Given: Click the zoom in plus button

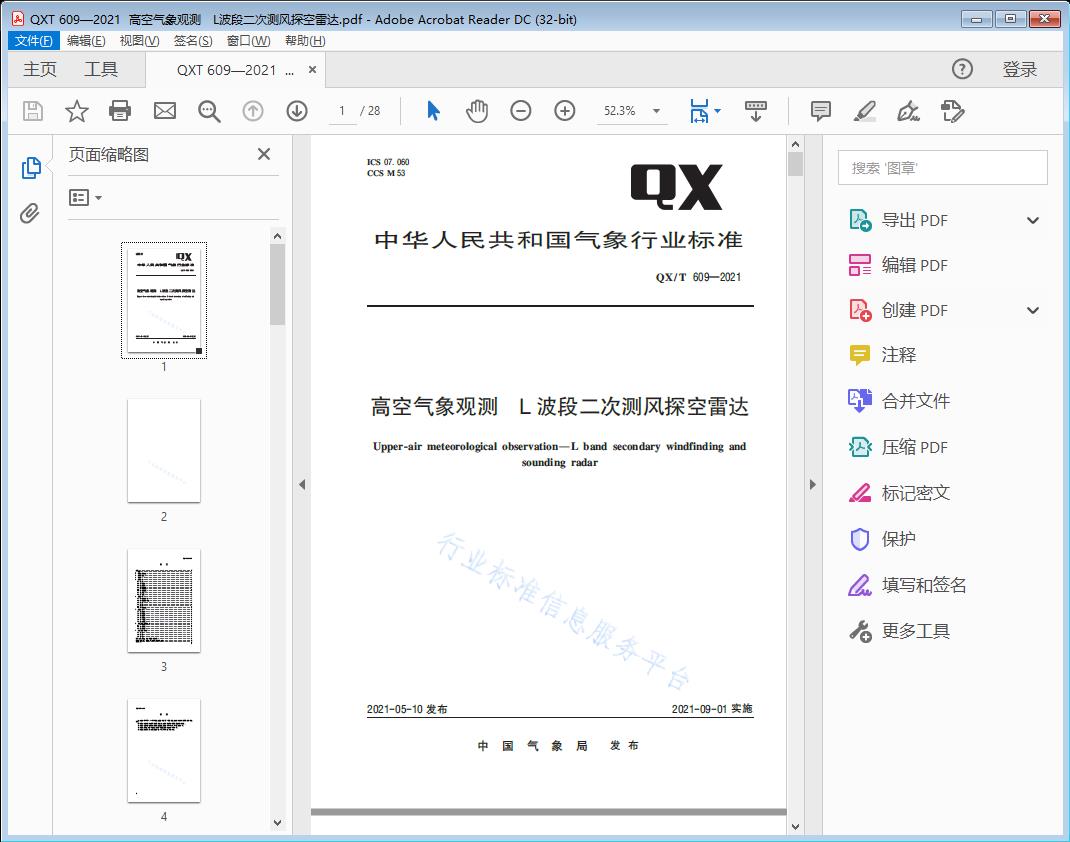Looking at the screenshot, I should point(565,111).
